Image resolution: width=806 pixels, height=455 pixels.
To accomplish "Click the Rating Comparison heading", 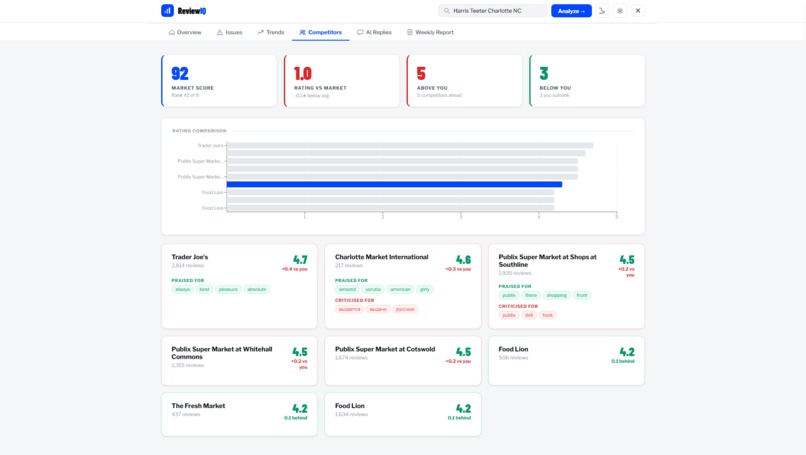I will [199, 131].
